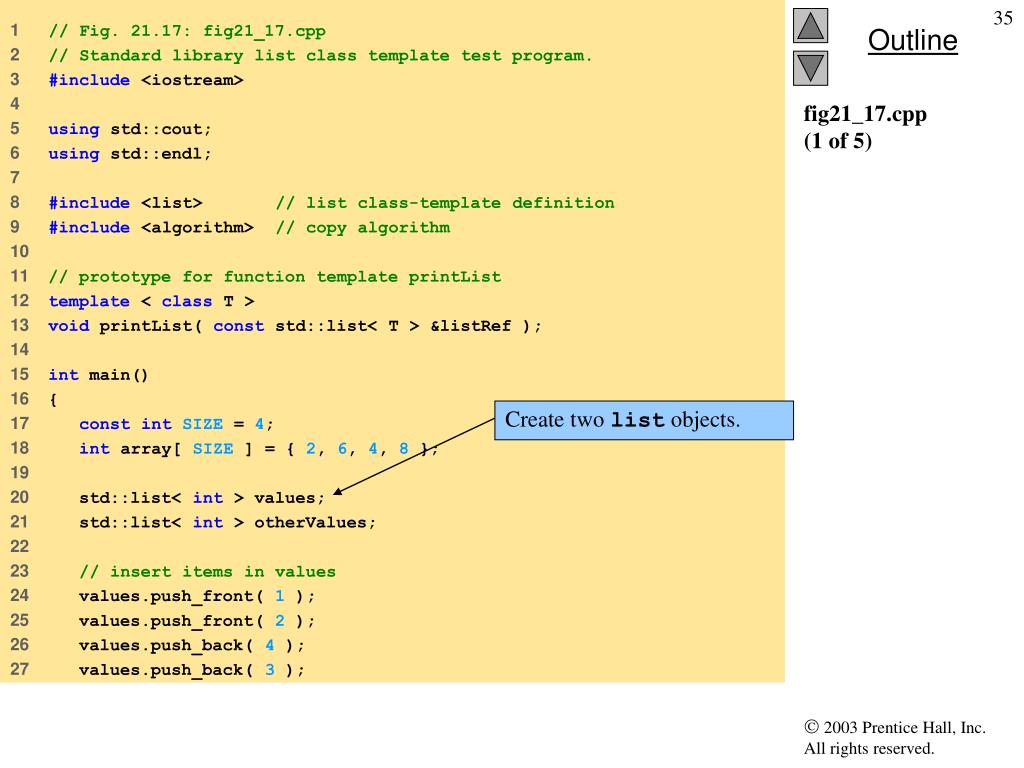Click the 'int array[ SIZE ]' line
Screen dimensions: 1024x768
pos(259,449)
